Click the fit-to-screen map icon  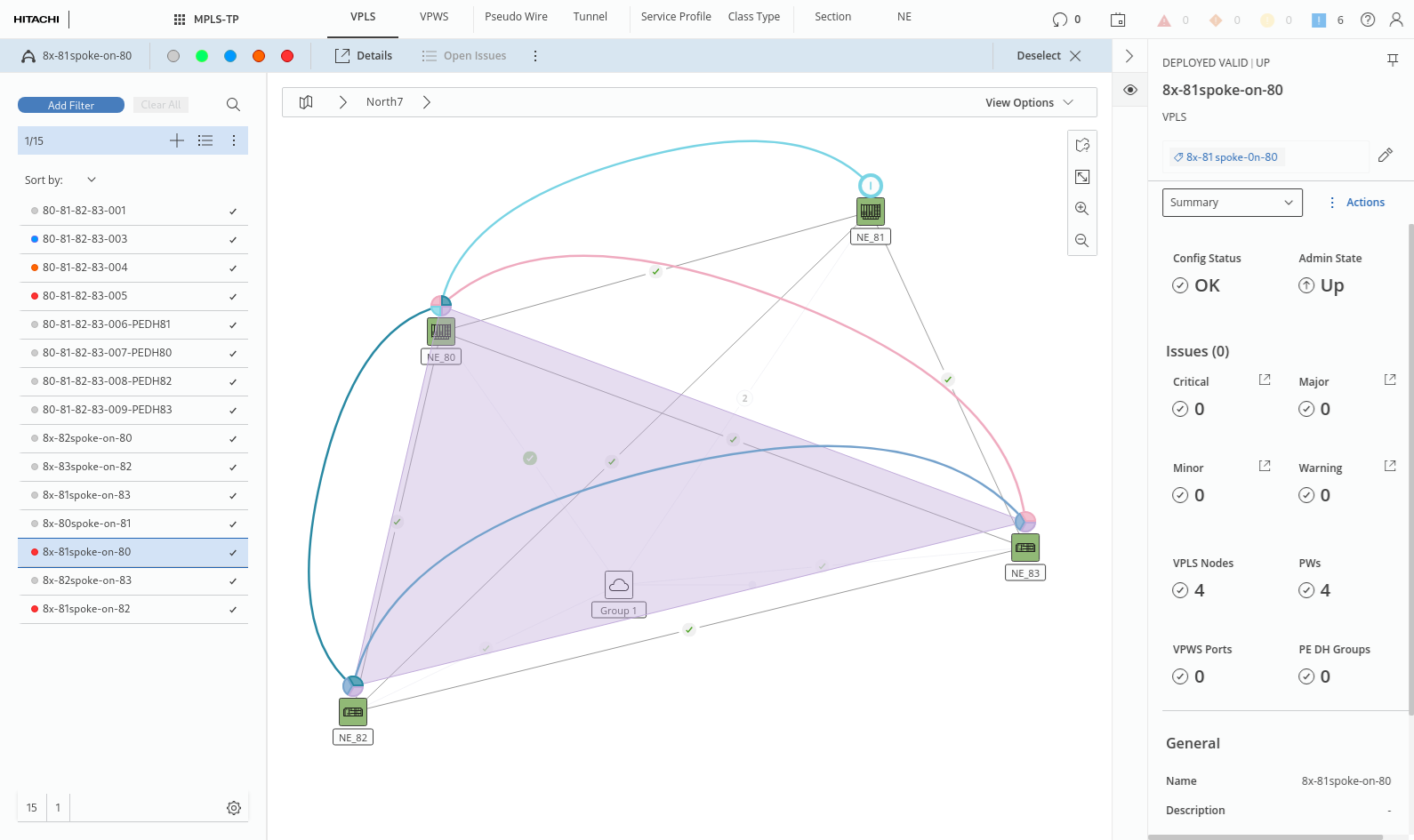pyautogui.click(x=1081, y=177)
